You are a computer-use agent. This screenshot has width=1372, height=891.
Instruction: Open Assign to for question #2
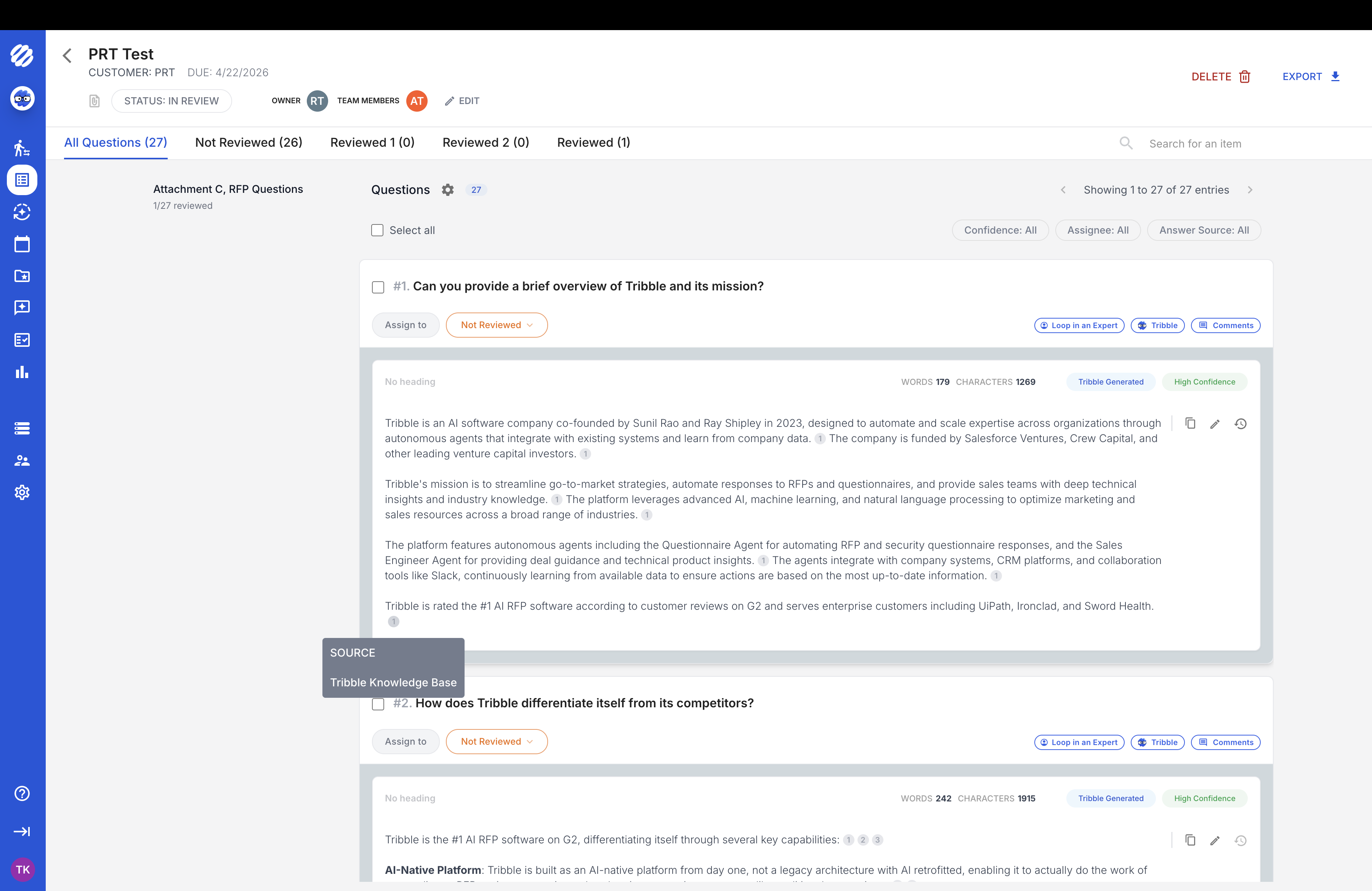[406, 742]
